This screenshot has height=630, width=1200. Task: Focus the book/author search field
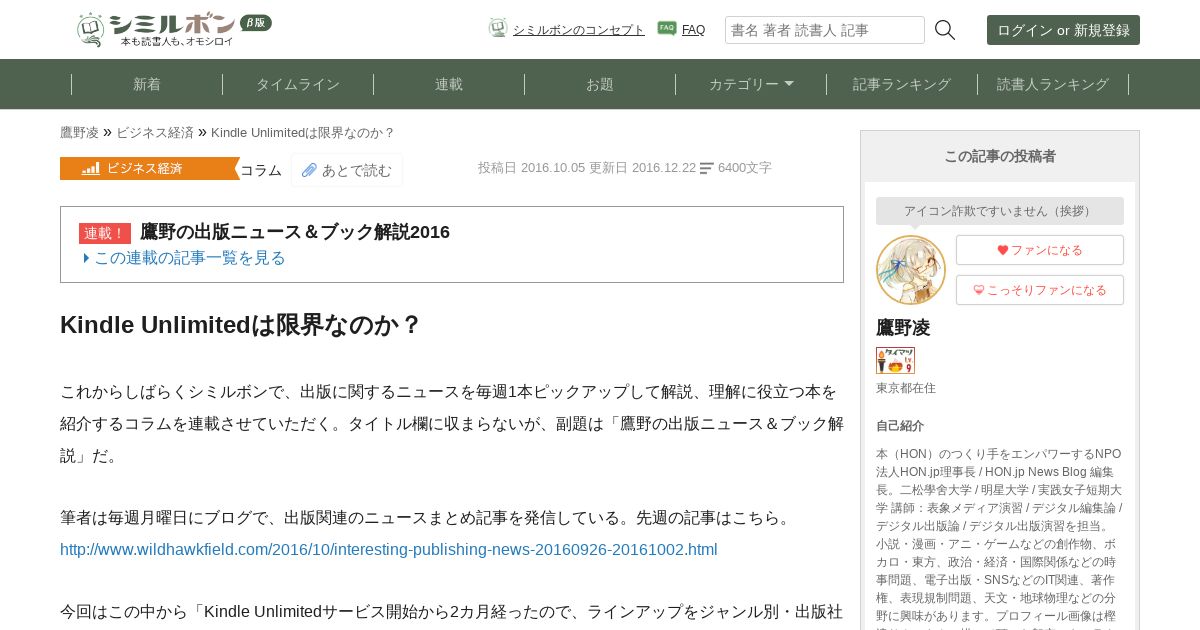pyautogui.click(x=825, y=30)
